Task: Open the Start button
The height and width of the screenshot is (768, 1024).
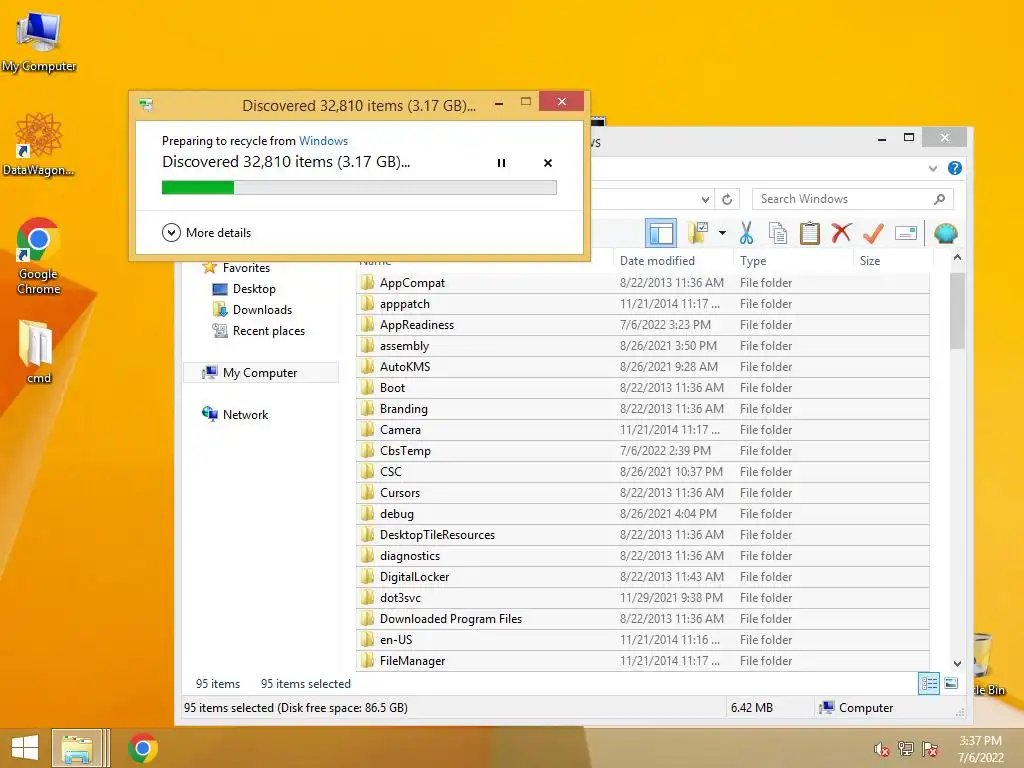Action: (x=25, y=748)
